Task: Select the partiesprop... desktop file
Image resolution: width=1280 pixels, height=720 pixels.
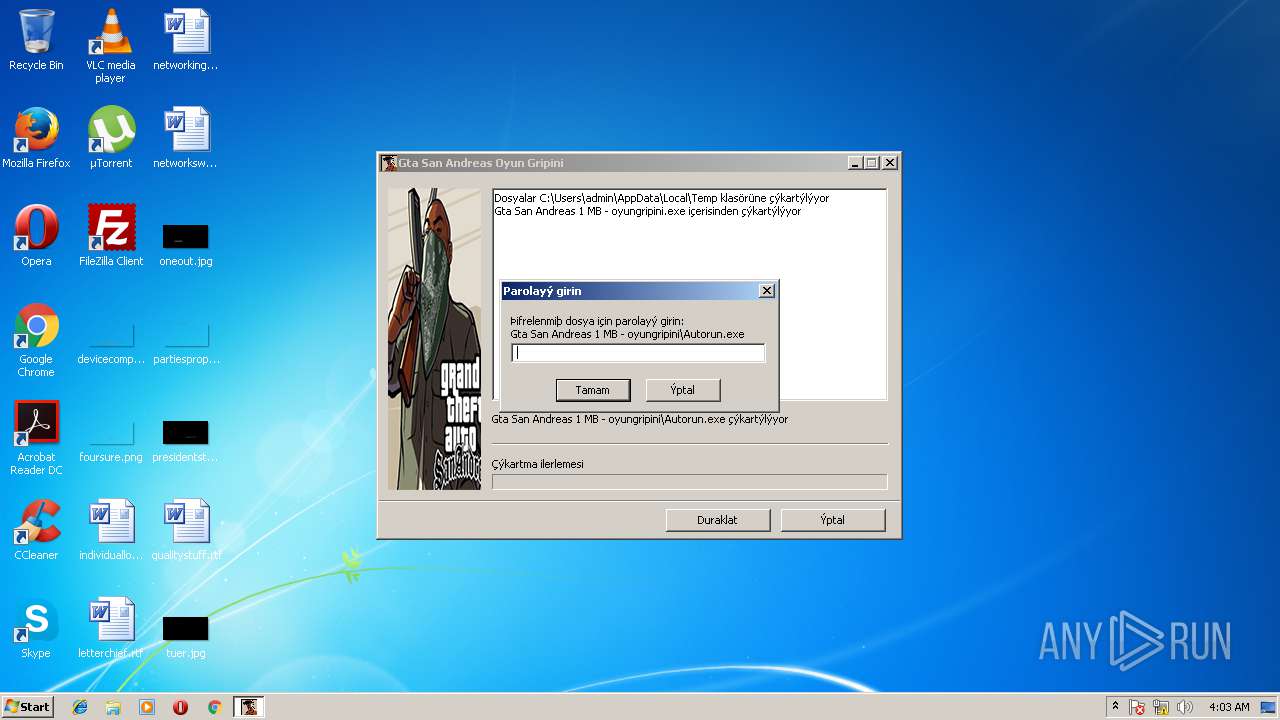Action: pyautogui.click(x=185, y=345)
